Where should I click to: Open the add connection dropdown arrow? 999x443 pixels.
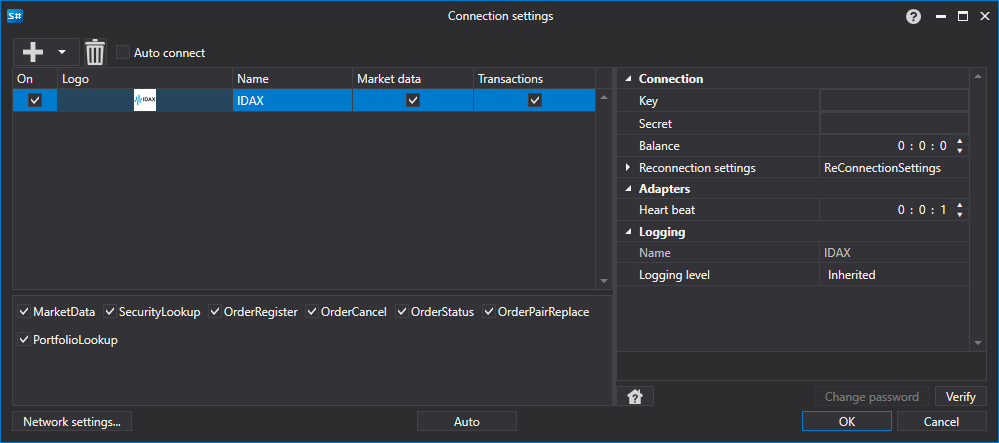[x=62, y=52]
